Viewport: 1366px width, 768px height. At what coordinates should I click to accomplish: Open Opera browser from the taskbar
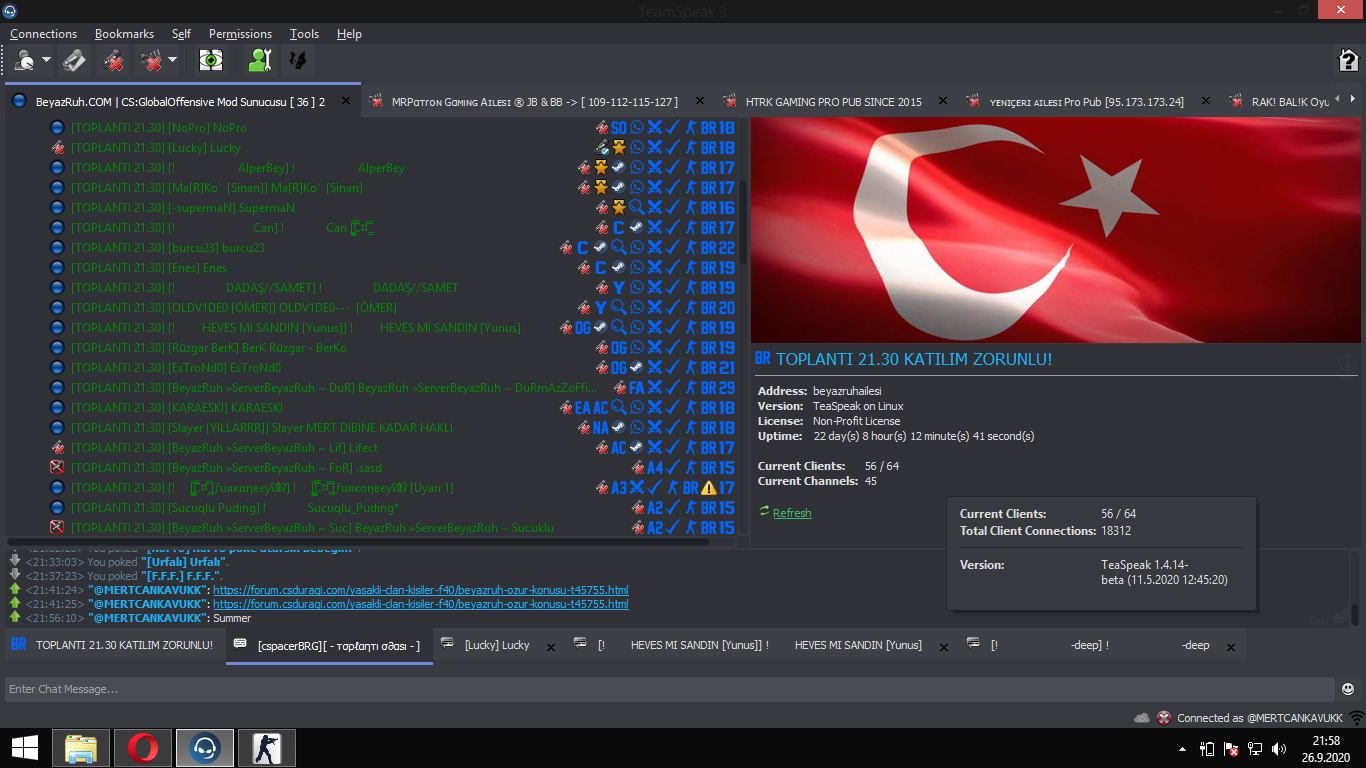[x=142, y=748]
